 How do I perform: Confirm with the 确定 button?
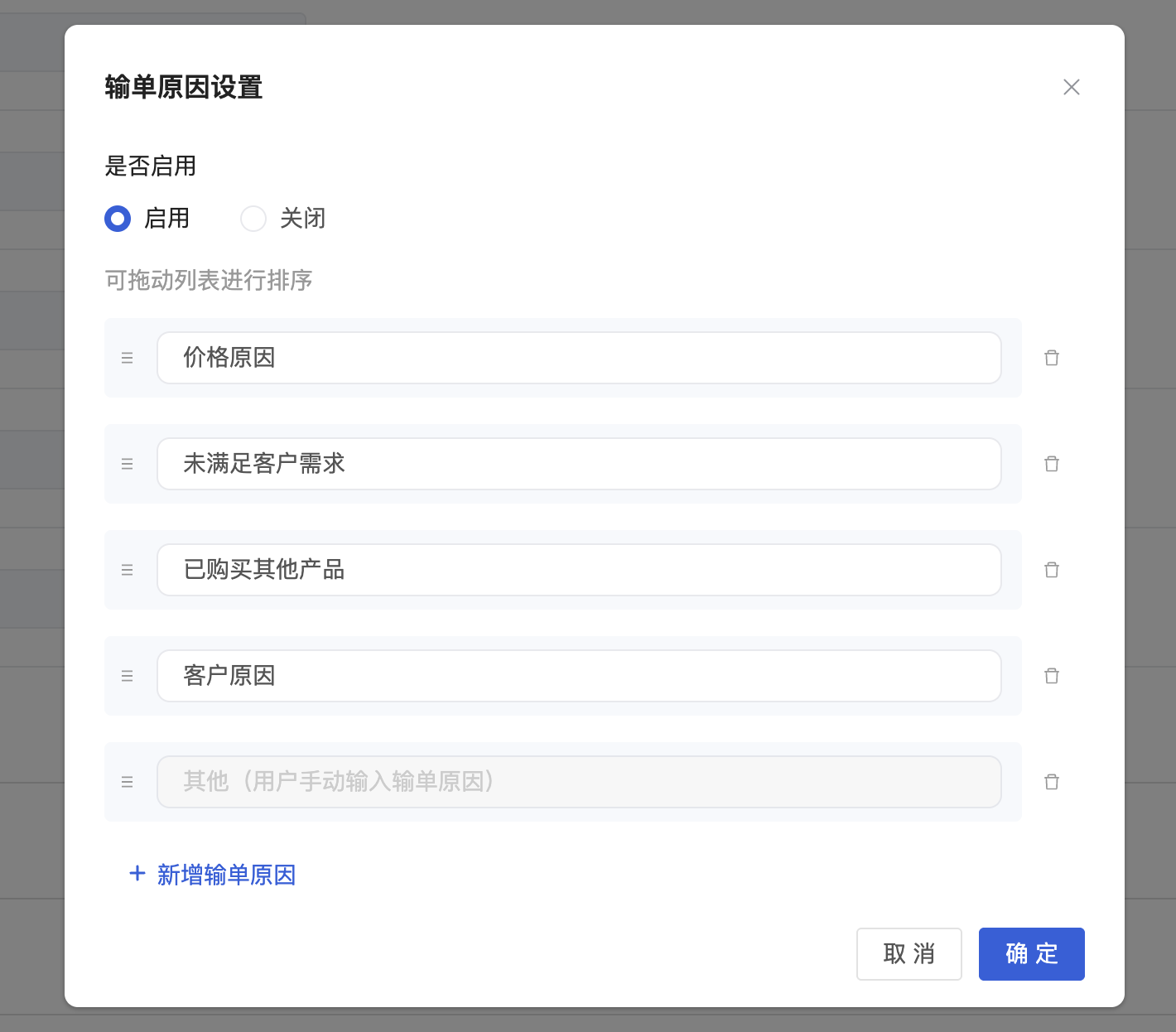click(1032, 954)
